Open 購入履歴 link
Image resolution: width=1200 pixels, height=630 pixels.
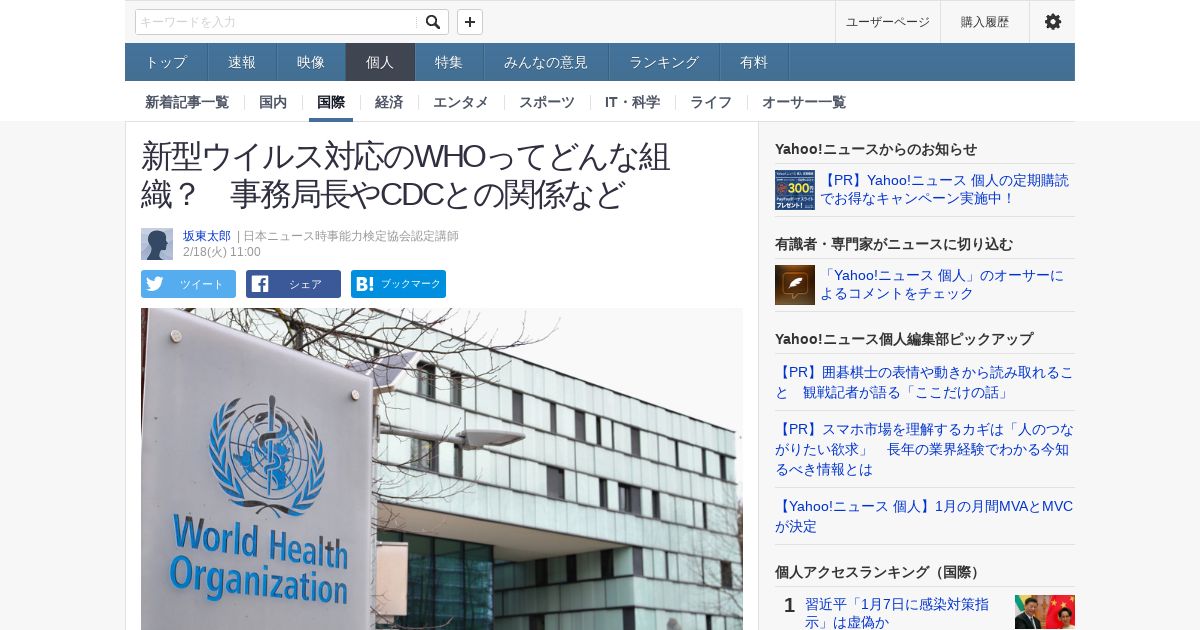point(985,22)
